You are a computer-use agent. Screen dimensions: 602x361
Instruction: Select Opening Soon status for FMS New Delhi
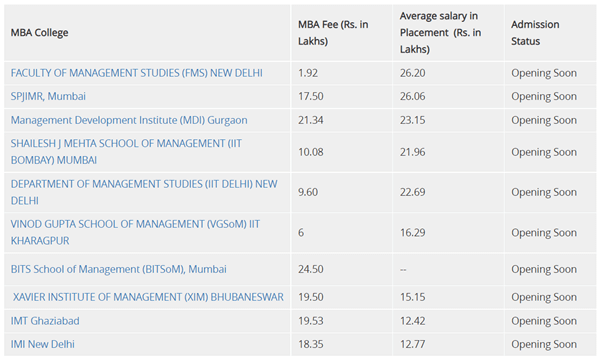tap(544, 73)
